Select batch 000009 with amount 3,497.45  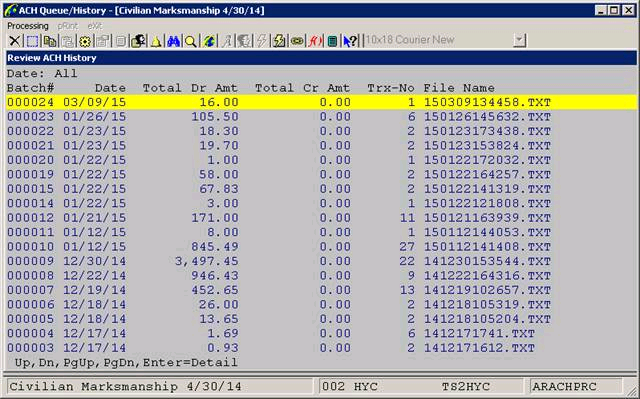click(321, 261)
